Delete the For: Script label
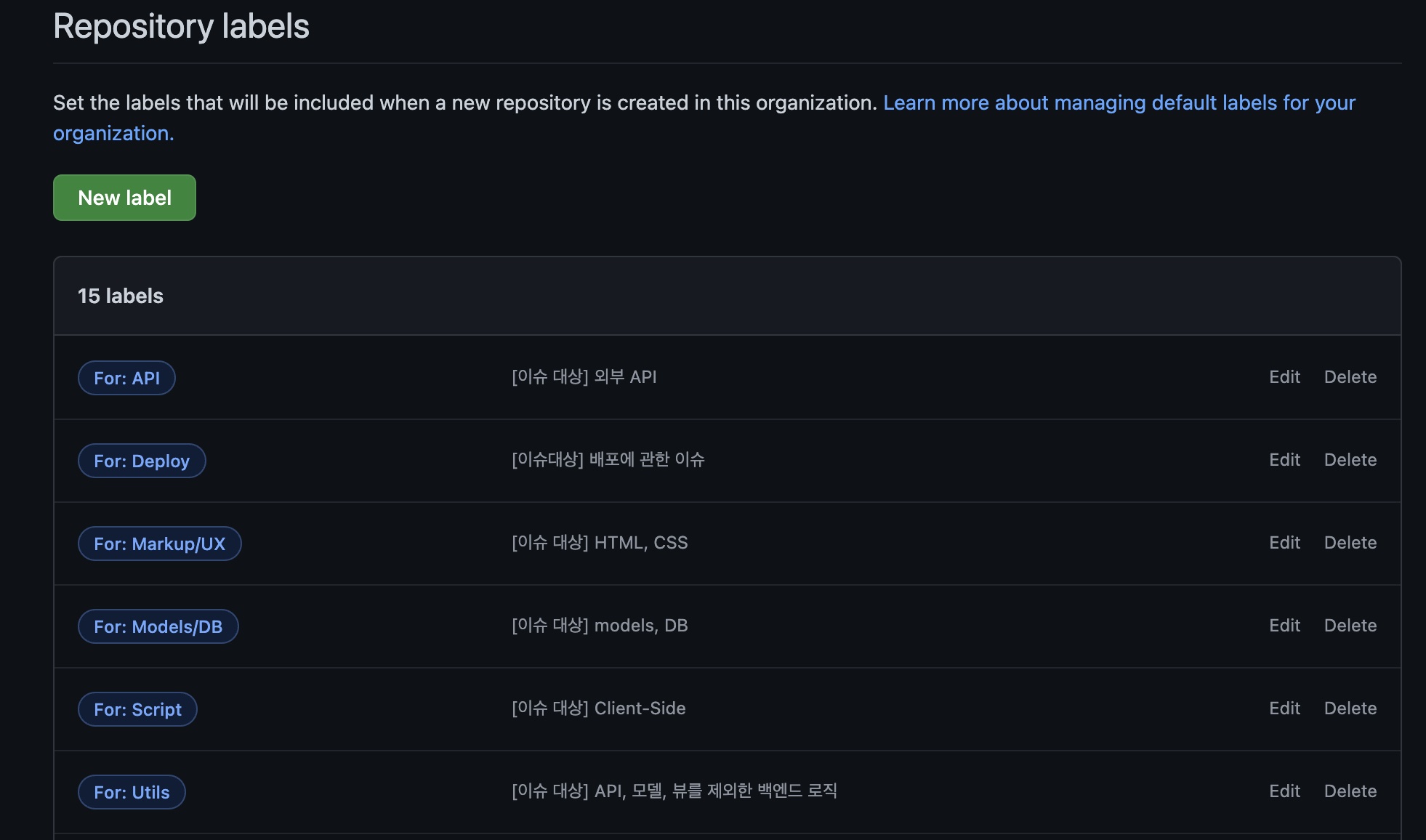 [x=1350, y=708]
